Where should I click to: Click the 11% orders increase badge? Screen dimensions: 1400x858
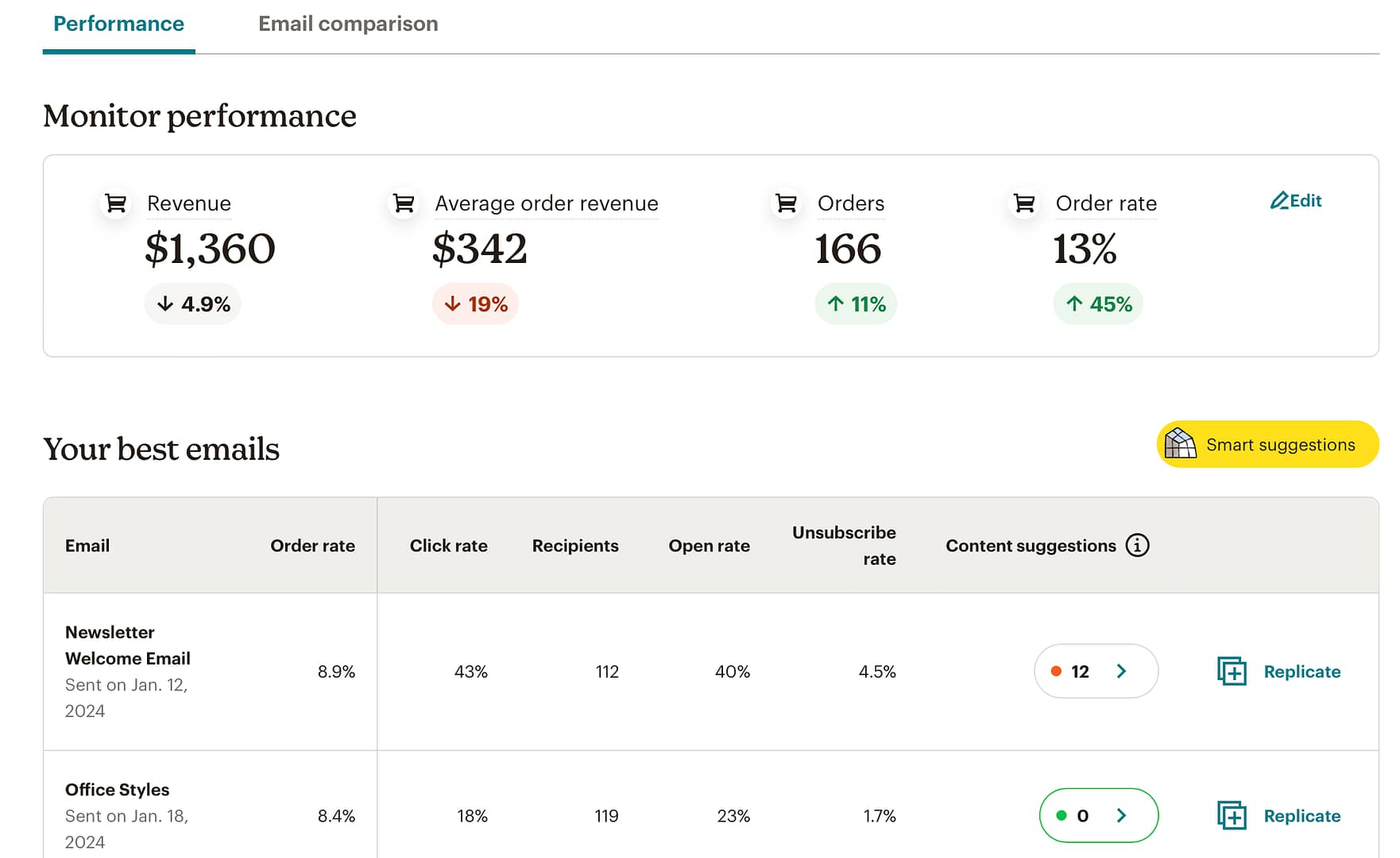[856, 303]
